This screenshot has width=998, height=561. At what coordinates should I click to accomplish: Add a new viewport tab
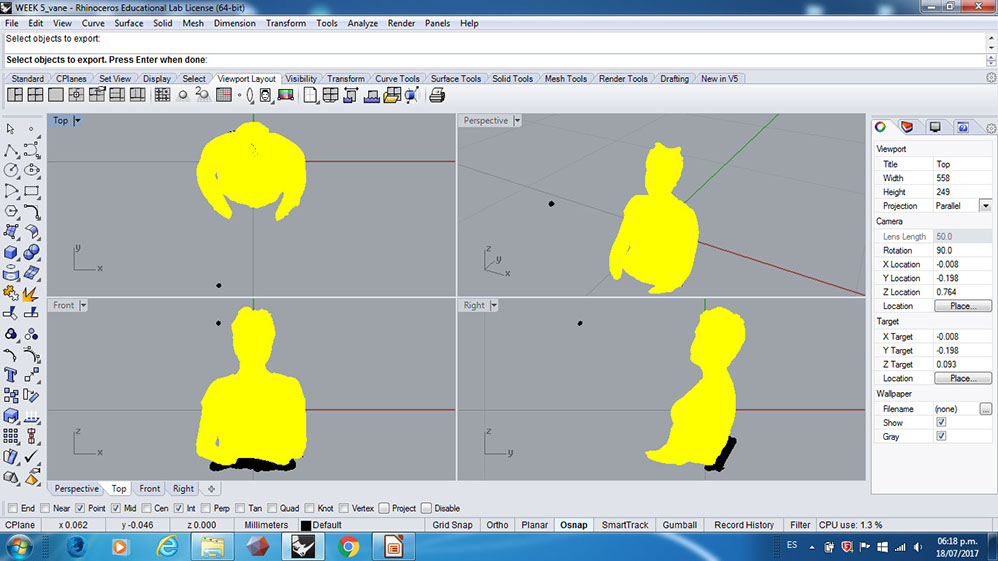tap(211, 488)
